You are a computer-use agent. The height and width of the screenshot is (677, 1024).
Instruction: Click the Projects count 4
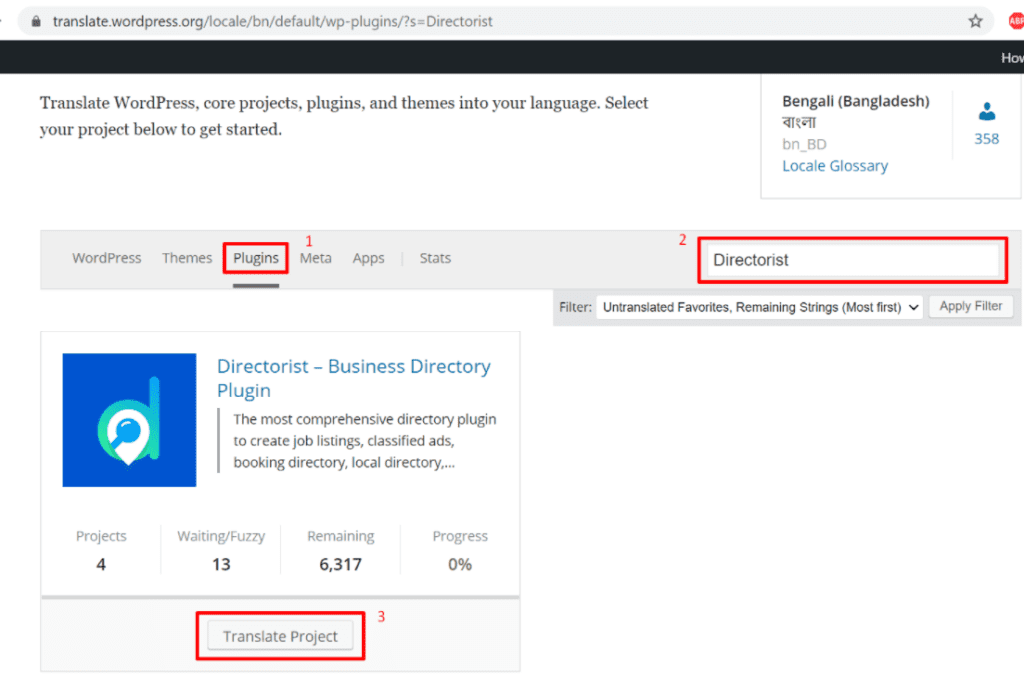tap(101, 564)
